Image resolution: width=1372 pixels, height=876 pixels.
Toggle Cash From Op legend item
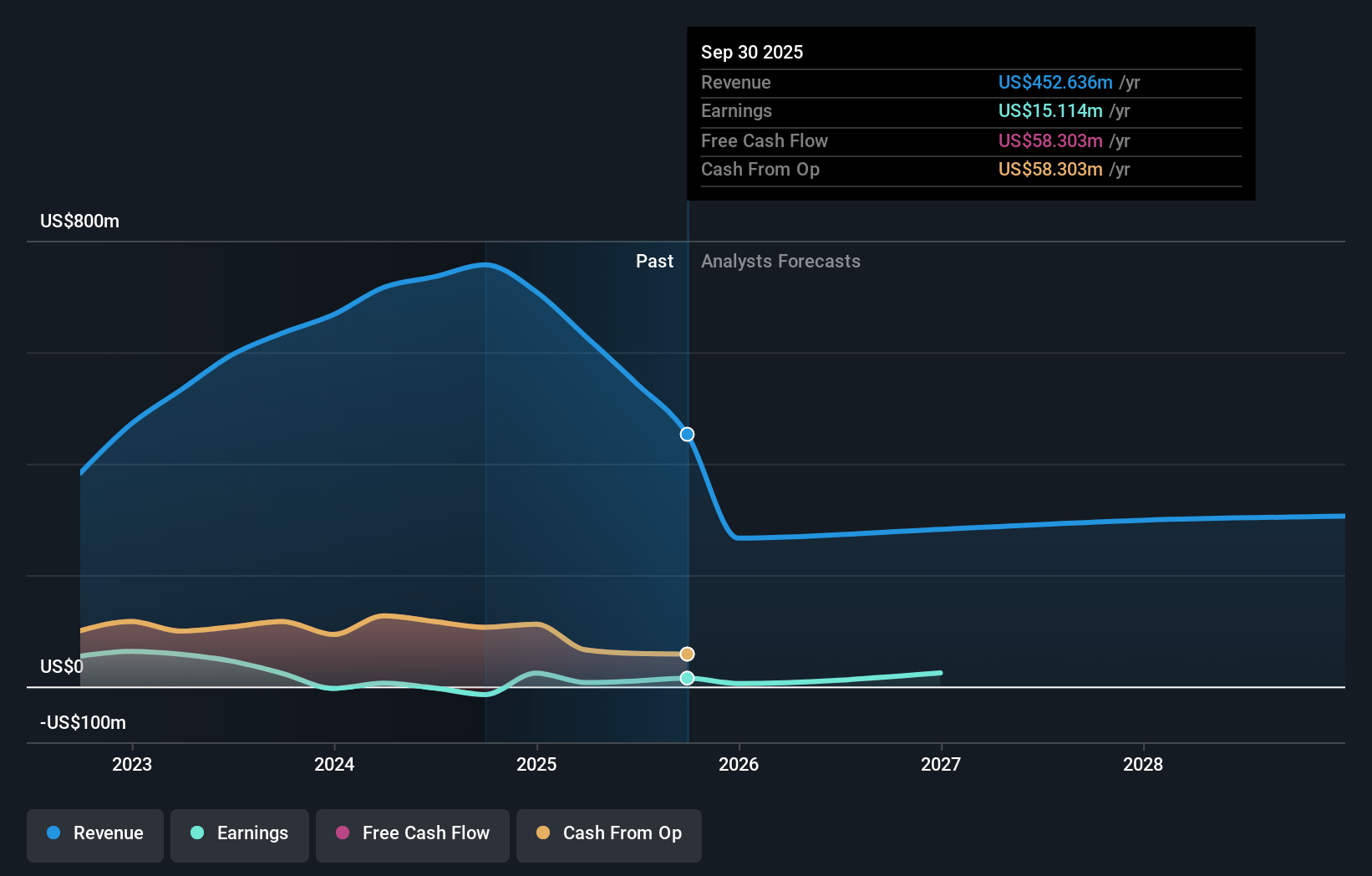(x=609, y=833)
